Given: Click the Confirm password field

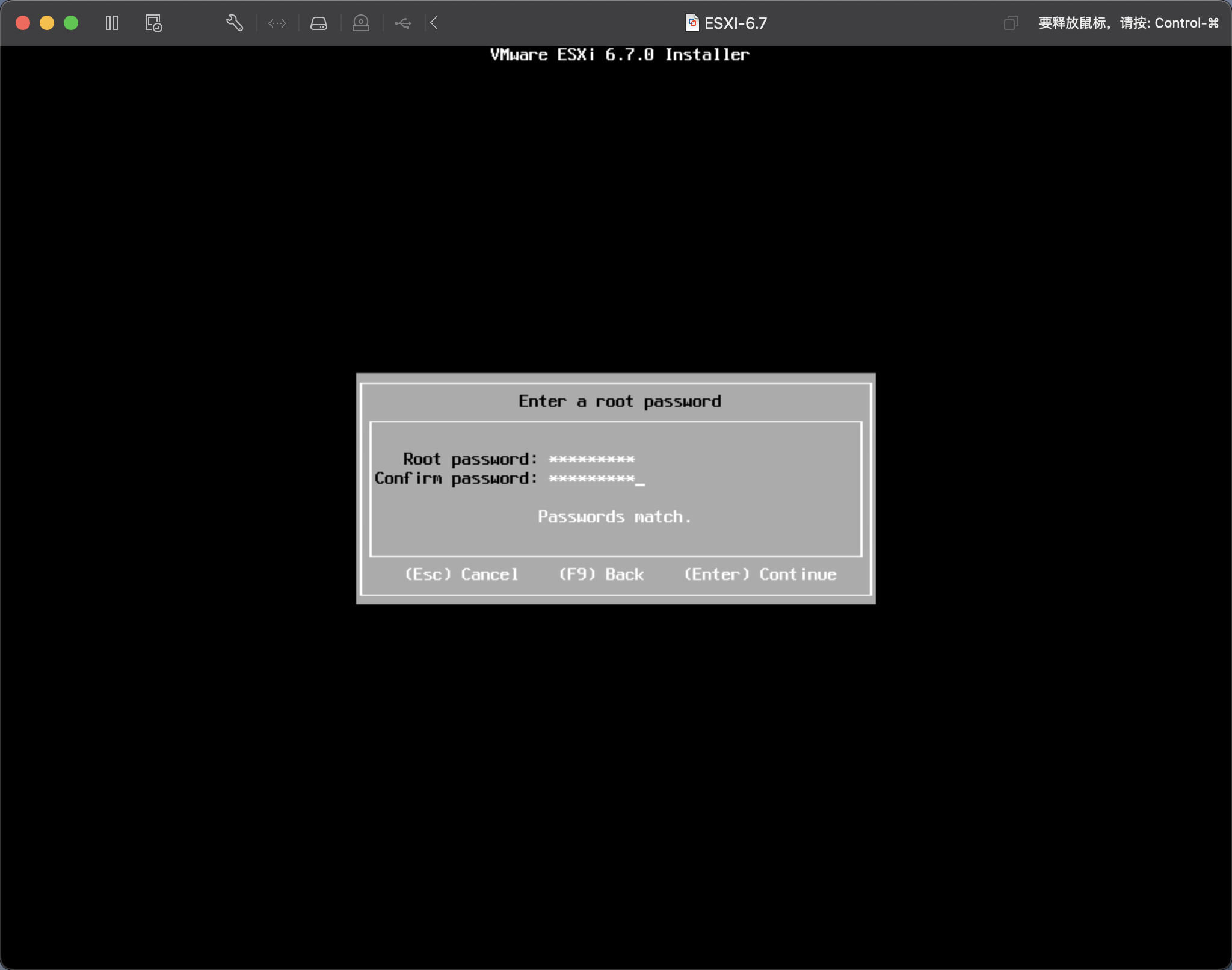Looking at the screenshot, I should click(x=591, y=479).
